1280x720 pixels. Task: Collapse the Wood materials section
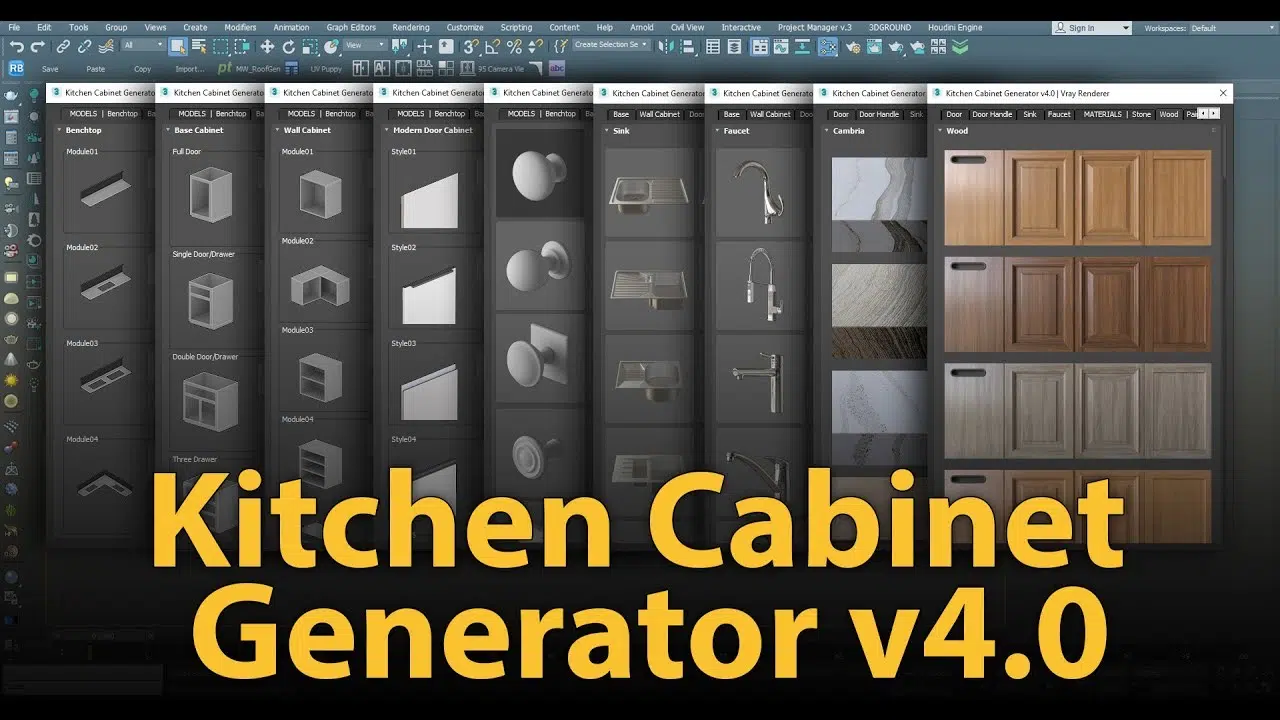point(940,130)
